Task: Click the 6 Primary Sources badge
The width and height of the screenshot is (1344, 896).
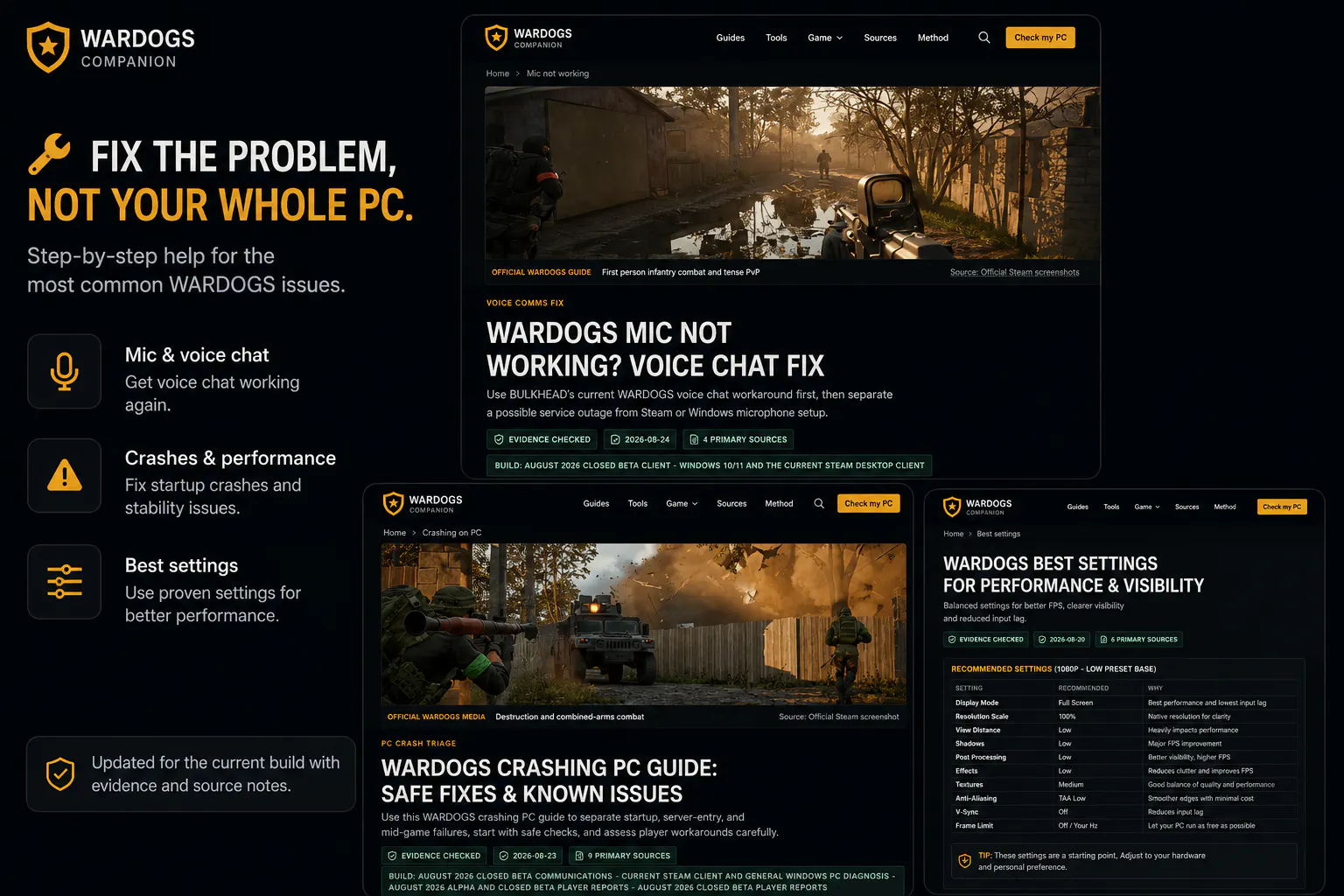Action: 1138,640
